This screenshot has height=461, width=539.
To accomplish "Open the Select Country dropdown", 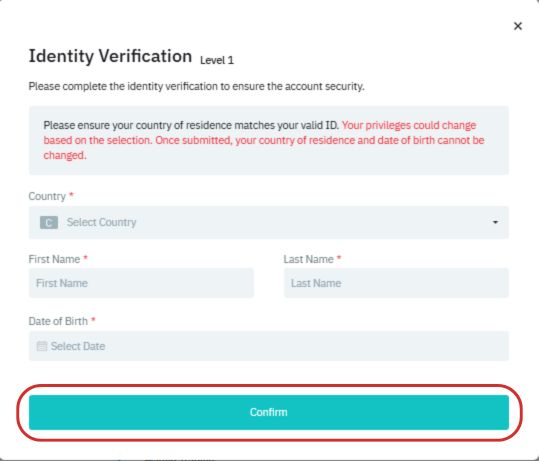I will (268, 222).
